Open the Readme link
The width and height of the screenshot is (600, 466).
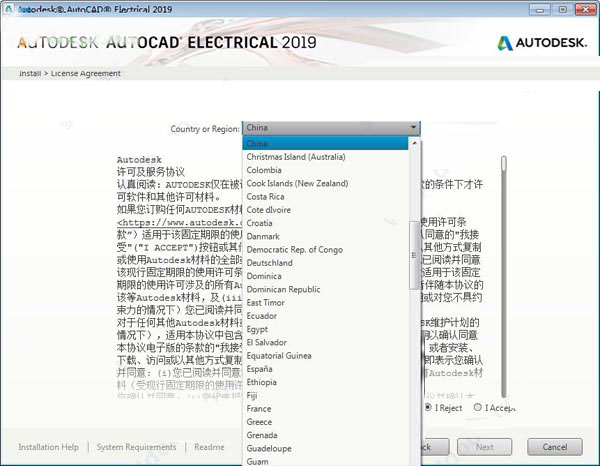[x=209, y=447]
